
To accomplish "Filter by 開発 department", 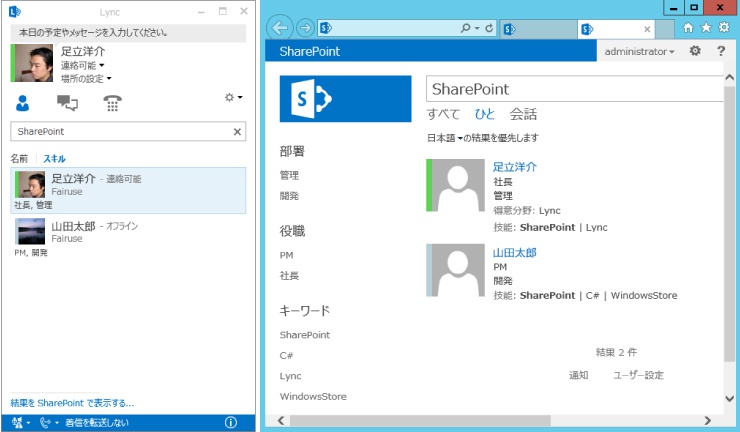I will [289, 195].
